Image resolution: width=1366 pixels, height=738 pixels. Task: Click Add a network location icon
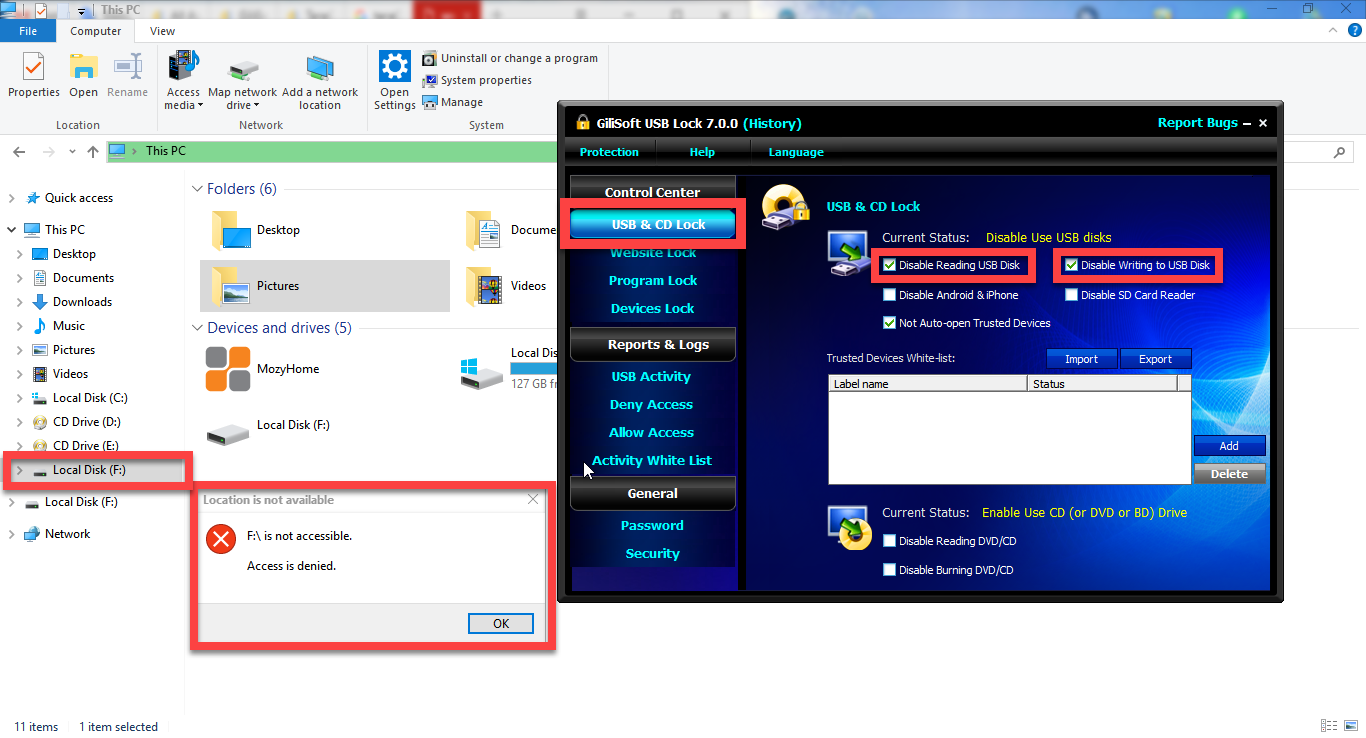point(320,68)
